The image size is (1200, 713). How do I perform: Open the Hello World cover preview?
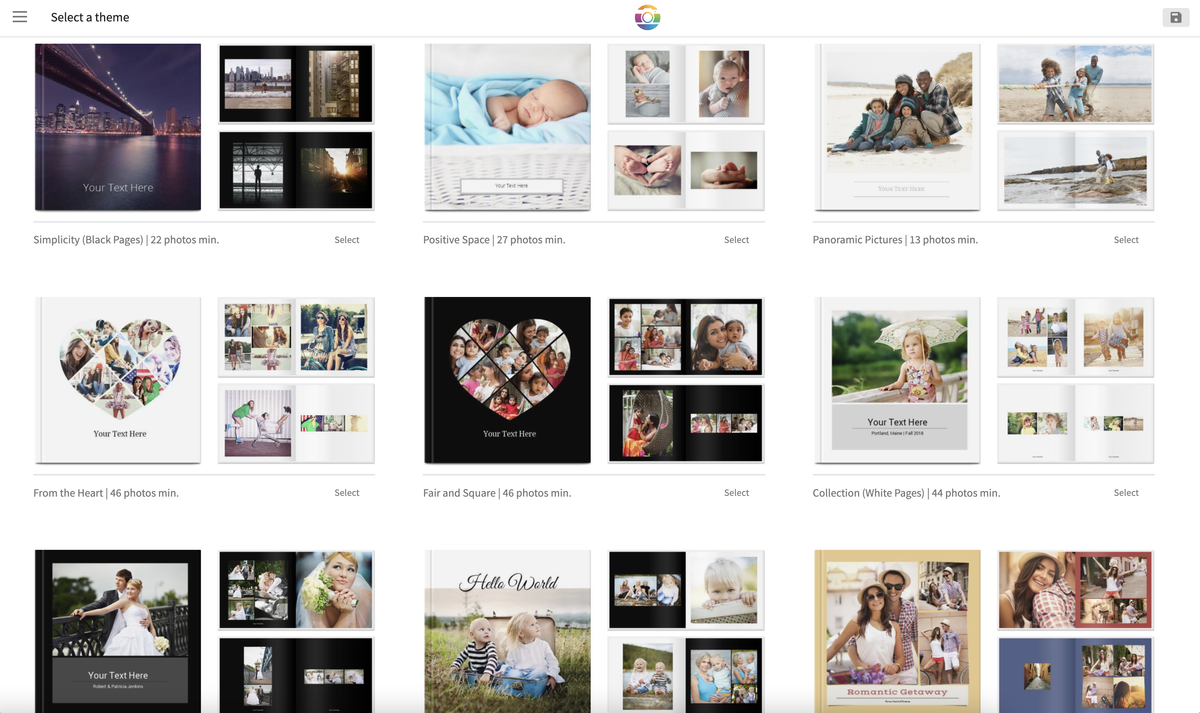[507, 631]
